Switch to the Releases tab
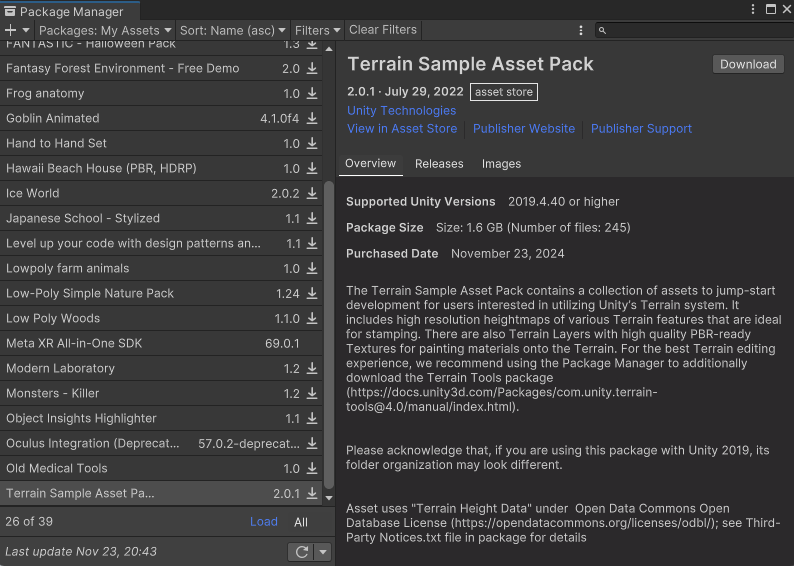794x566 pixels. 439,164
